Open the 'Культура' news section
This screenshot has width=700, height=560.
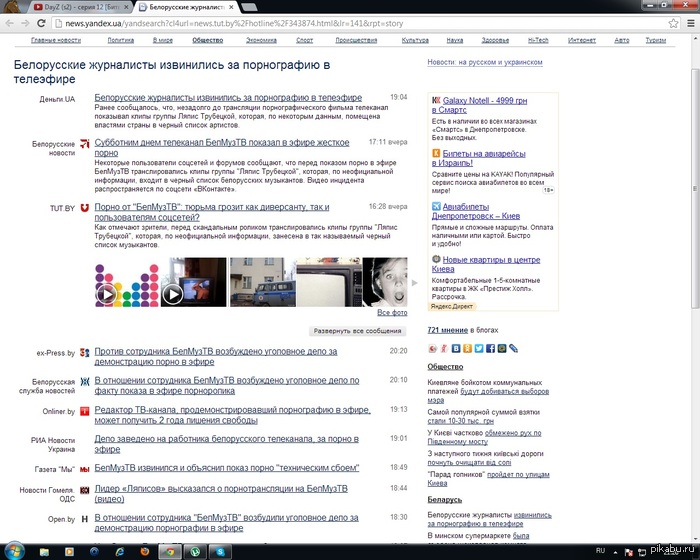coord(415,40)
